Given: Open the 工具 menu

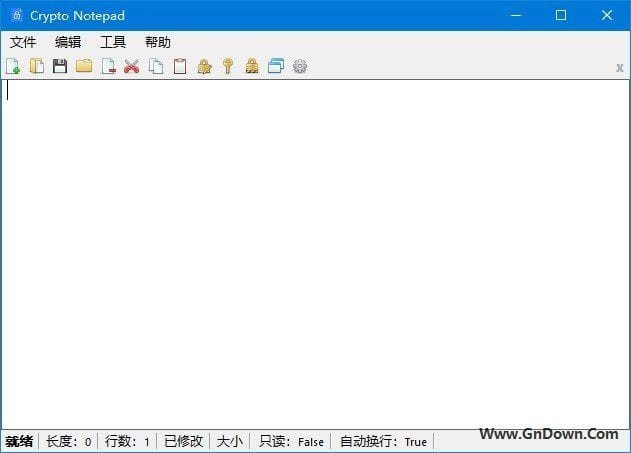Looking at the screenshot, I should tap(113, 42).
